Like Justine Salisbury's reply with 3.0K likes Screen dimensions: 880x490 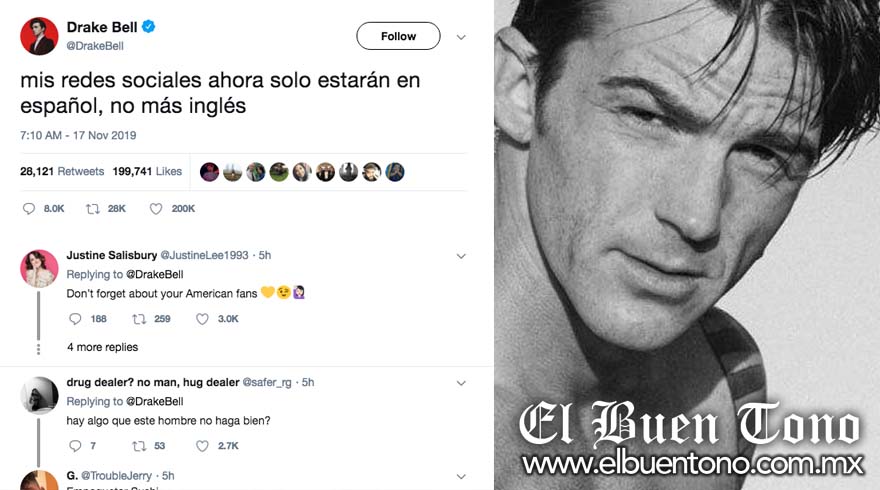202,319
